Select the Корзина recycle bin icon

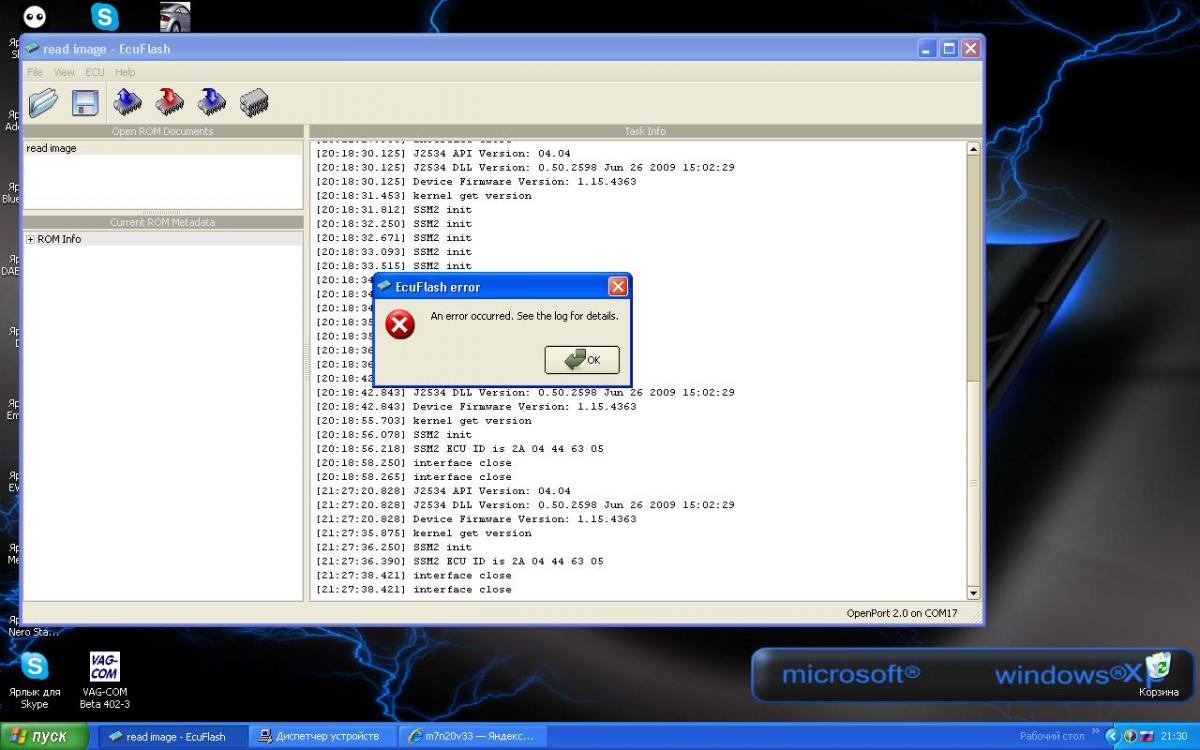tap(1158, 674)
